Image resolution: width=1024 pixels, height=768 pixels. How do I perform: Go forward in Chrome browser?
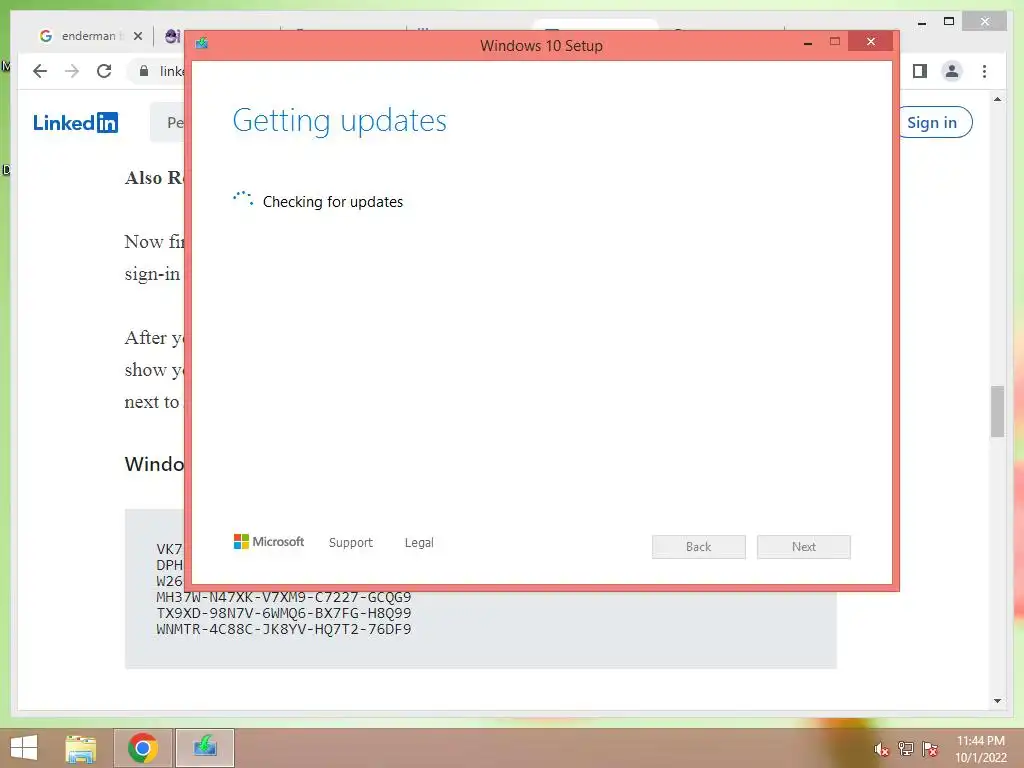[x=72, y=71]
